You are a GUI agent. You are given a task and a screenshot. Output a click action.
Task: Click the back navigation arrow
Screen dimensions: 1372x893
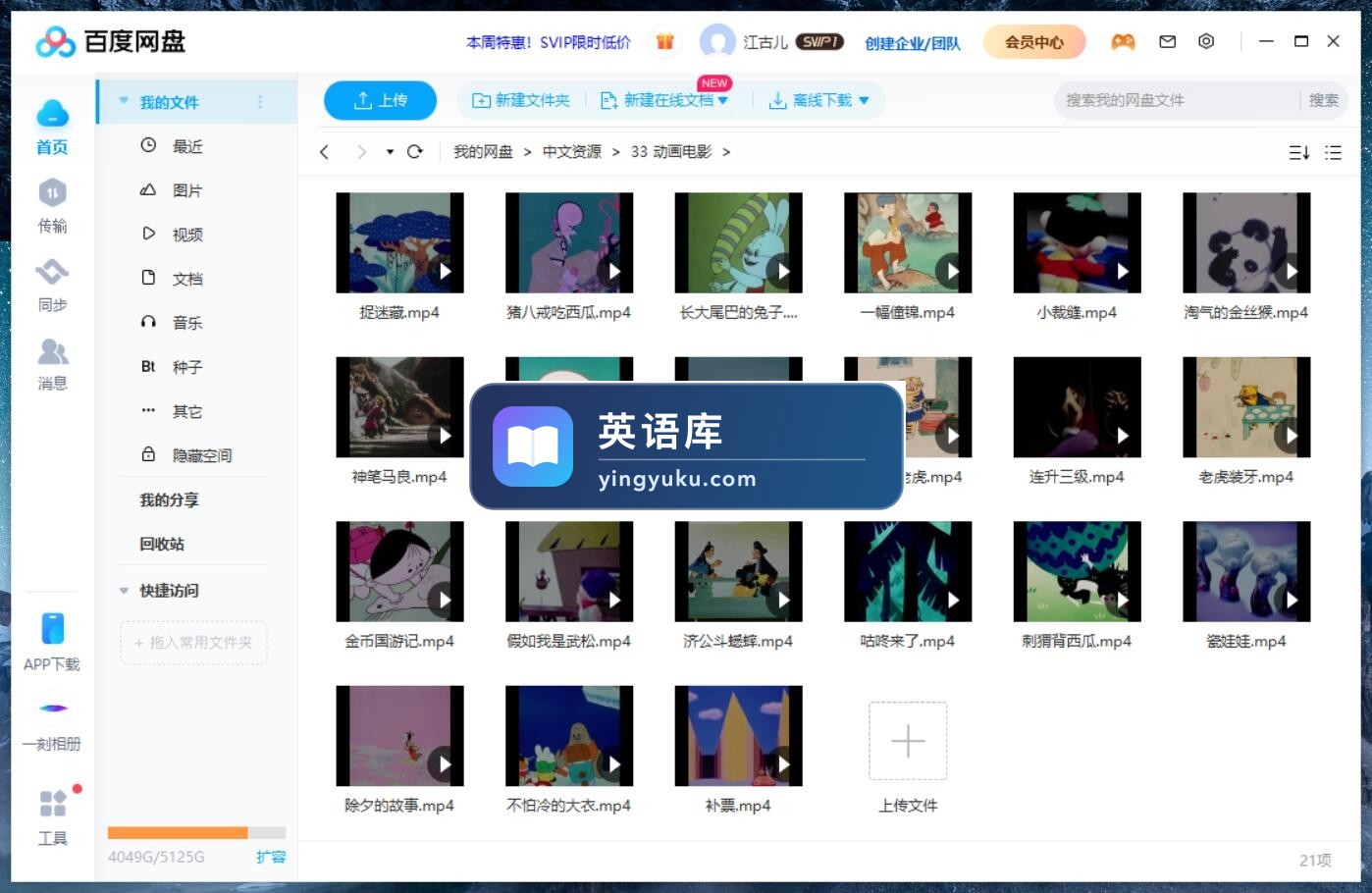(x=324, y=152)
